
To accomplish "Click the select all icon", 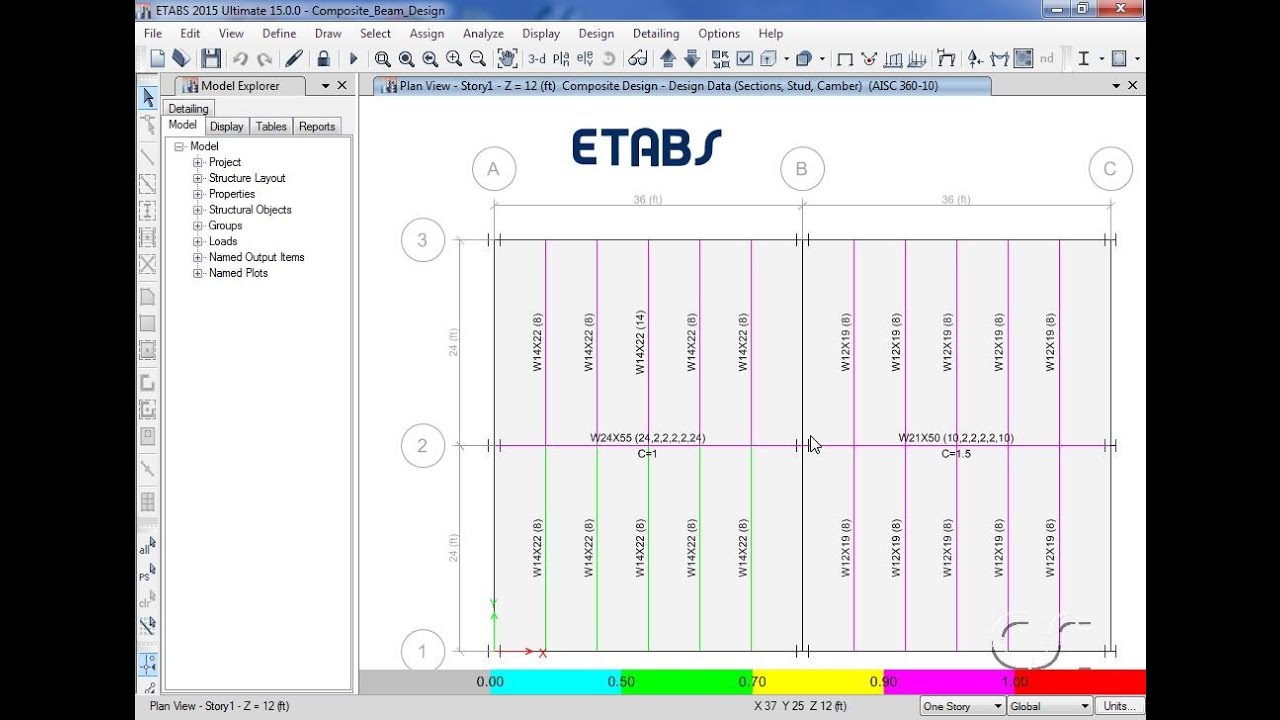I will (147, 548).
